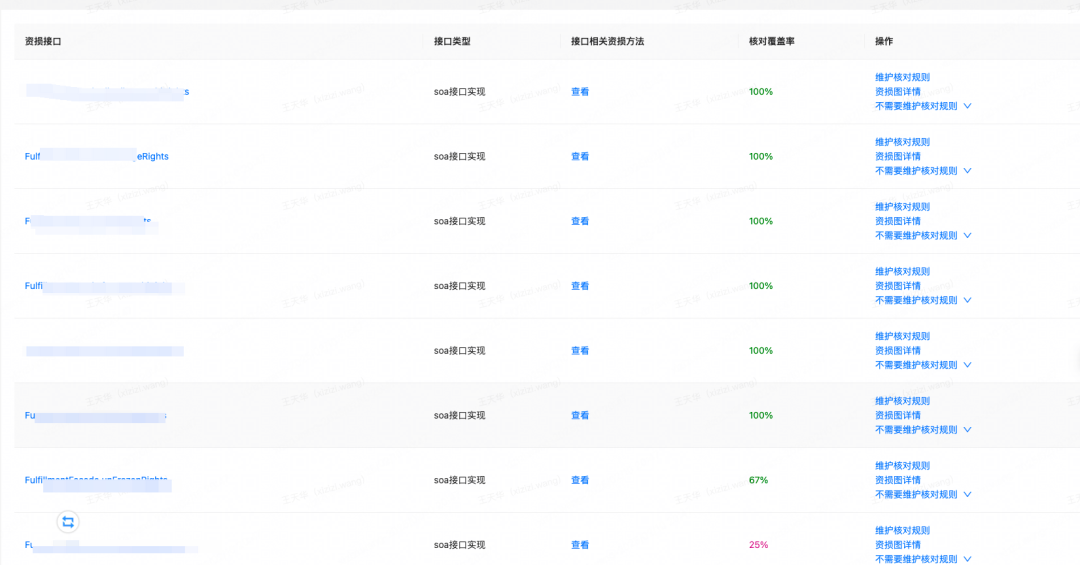Viewport: 1080px width, 565px height.
Task: Open 维护核对规则 for the 67% row
Action: coord(902,466)
